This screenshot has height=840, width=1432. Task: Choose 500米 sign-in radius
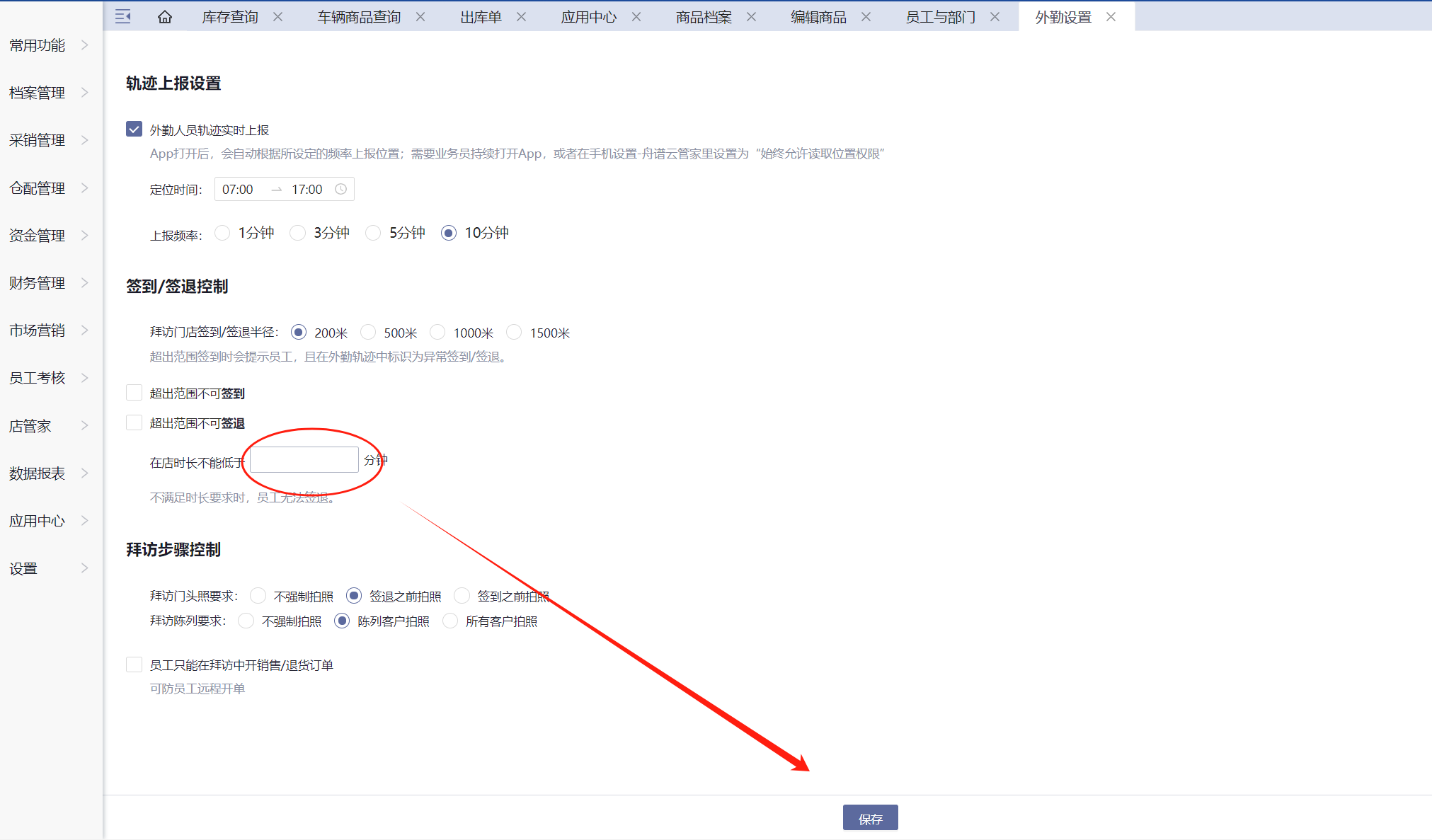[368, 332]
